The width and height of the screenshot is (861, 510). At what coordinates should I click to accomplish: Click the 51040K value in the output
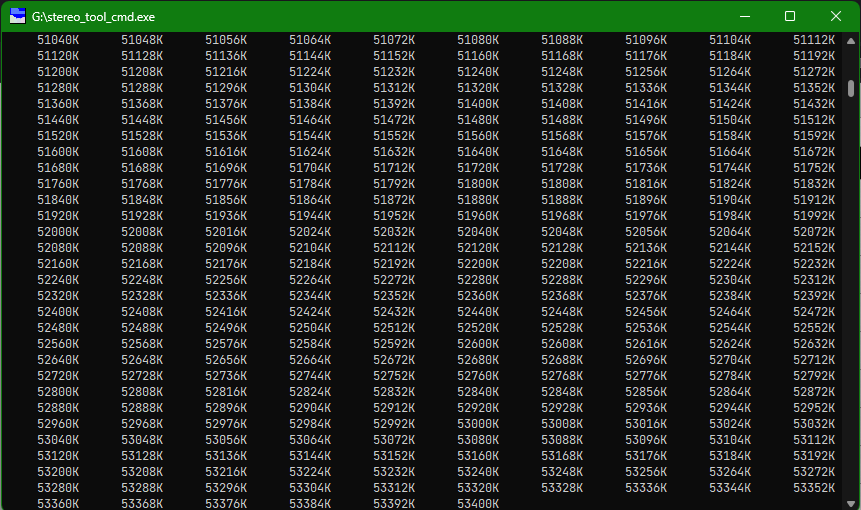point(58,40)
